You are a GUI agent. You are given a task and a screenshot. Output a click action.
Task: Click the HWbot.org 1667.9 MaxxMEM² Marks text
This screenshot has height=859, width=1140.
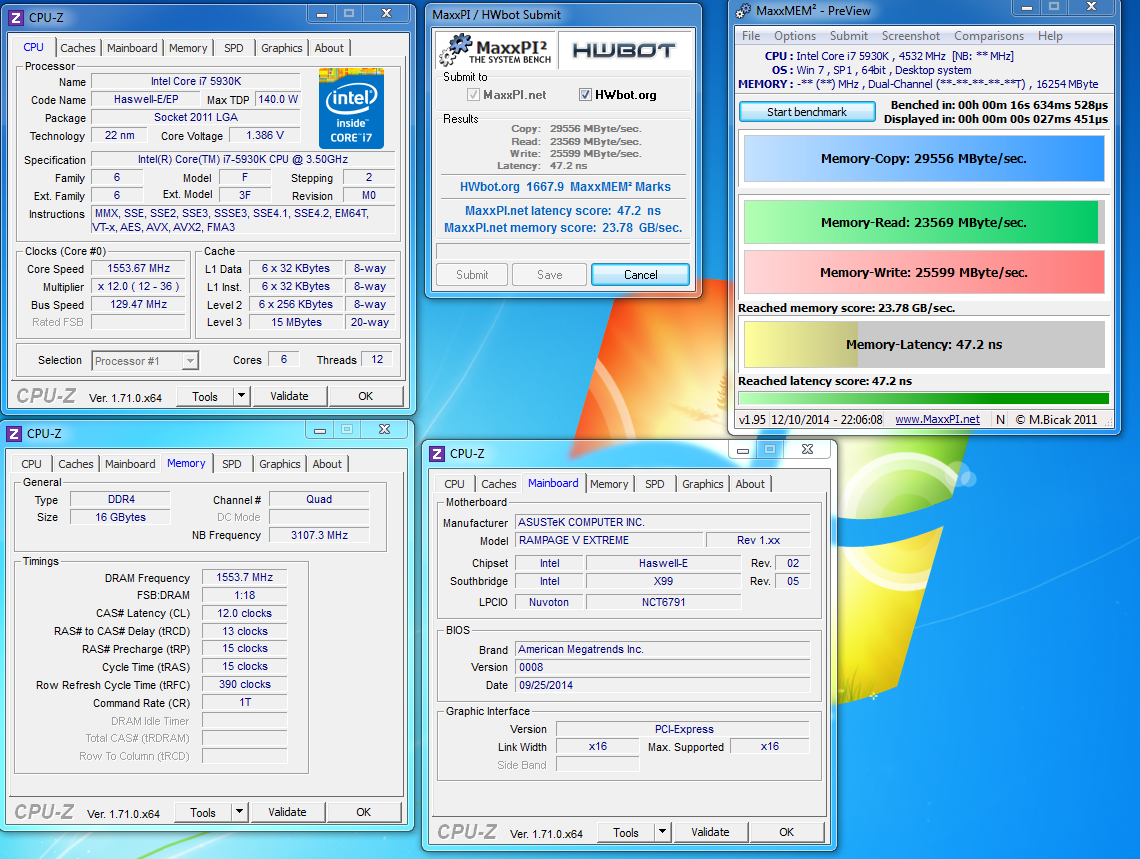click(x=565, y=187)
